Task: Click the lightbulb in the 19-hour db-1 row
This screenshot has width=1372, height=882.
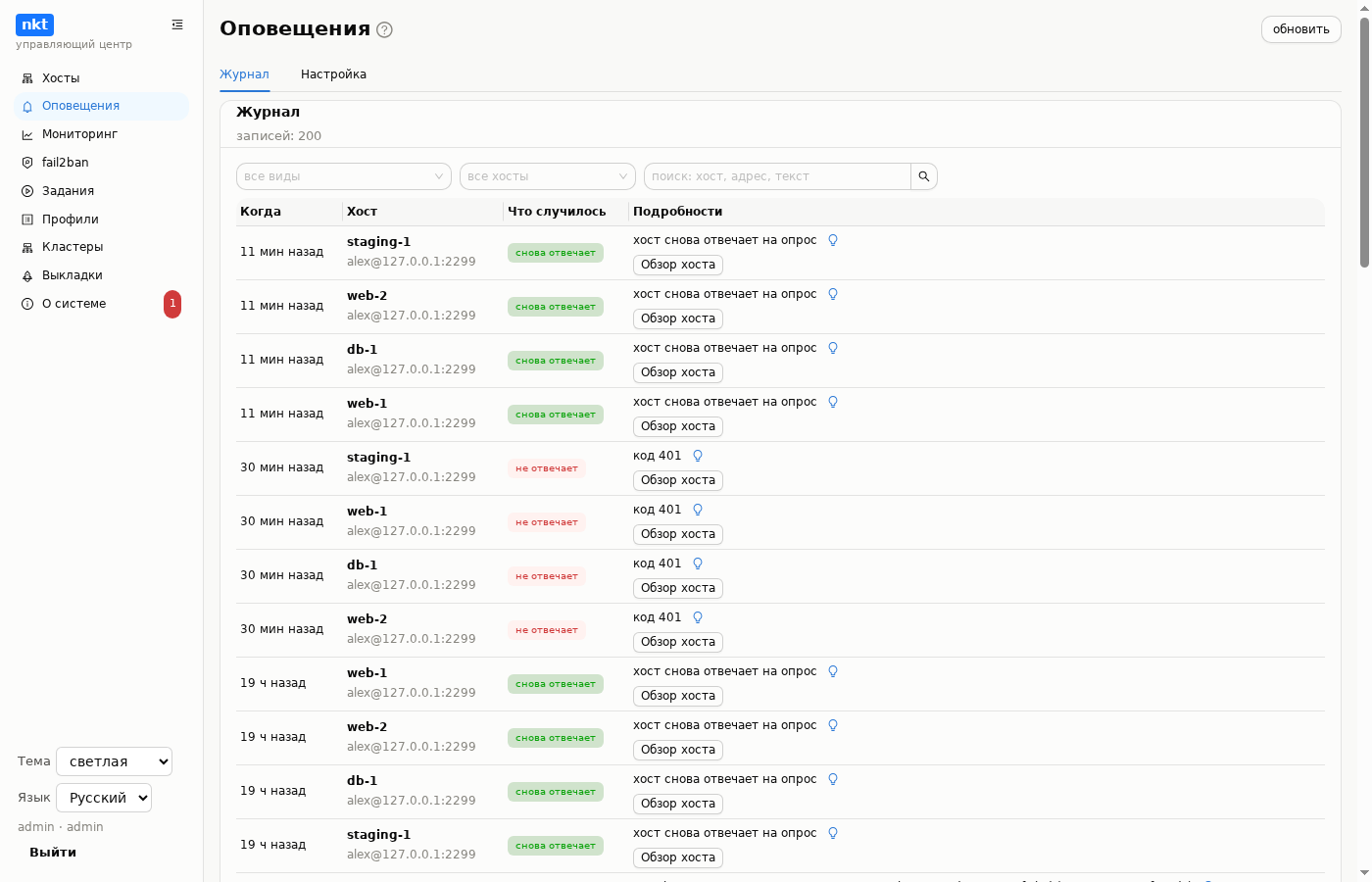Action: [833, 779]
